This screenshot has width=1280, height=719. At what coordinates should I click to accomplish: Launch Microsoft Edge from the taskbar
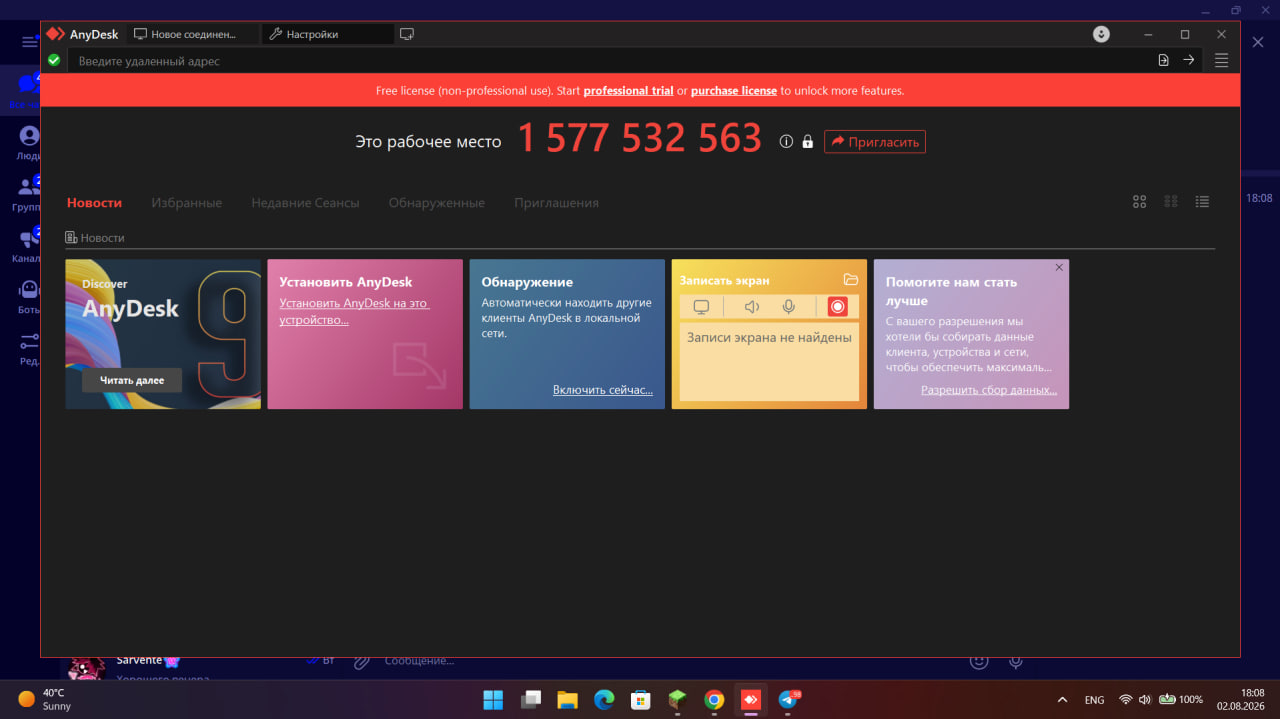[604, 700]
